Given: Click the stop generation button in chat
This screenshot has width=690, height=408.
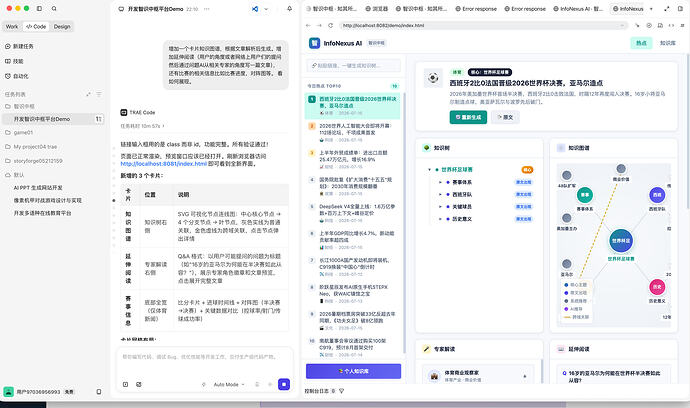Looking at the screenshot, I should click(284, 384).
